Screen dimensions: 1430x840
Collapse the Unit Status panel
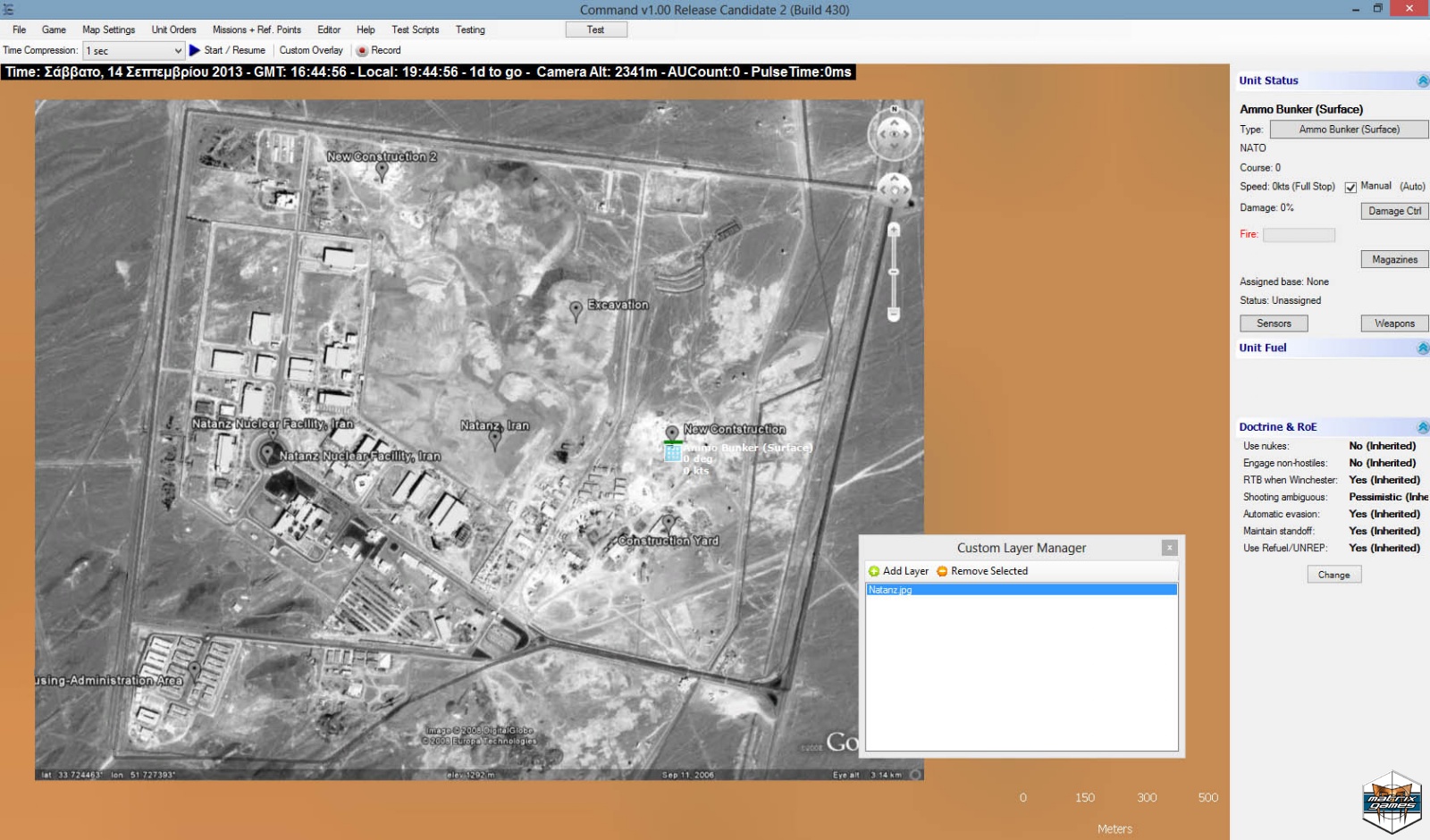(1423, 81)
